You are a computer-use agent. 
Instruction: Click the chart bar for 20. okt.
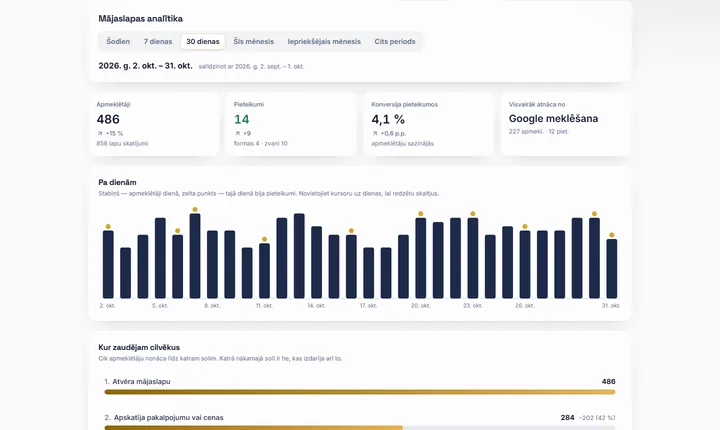pos(421,258)
